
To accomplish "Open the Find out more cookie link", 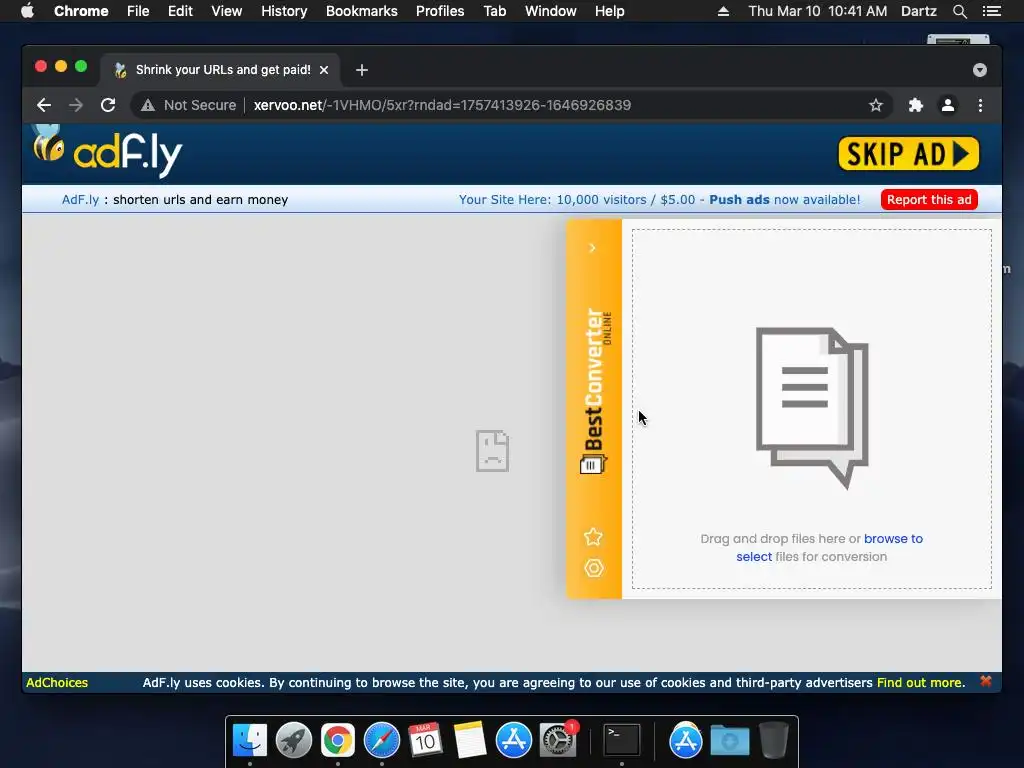I will [920, 682].
